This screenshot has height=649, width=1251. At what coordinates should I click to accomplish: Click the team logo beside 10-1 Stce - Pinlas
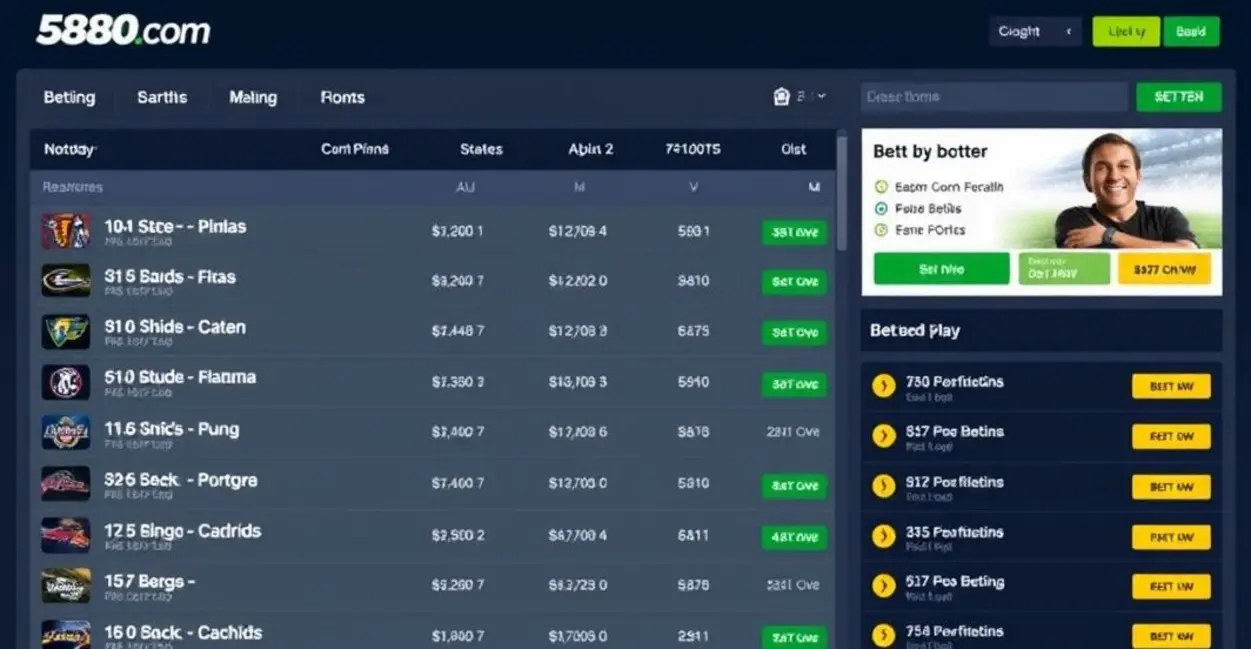[x=66, y=231]
